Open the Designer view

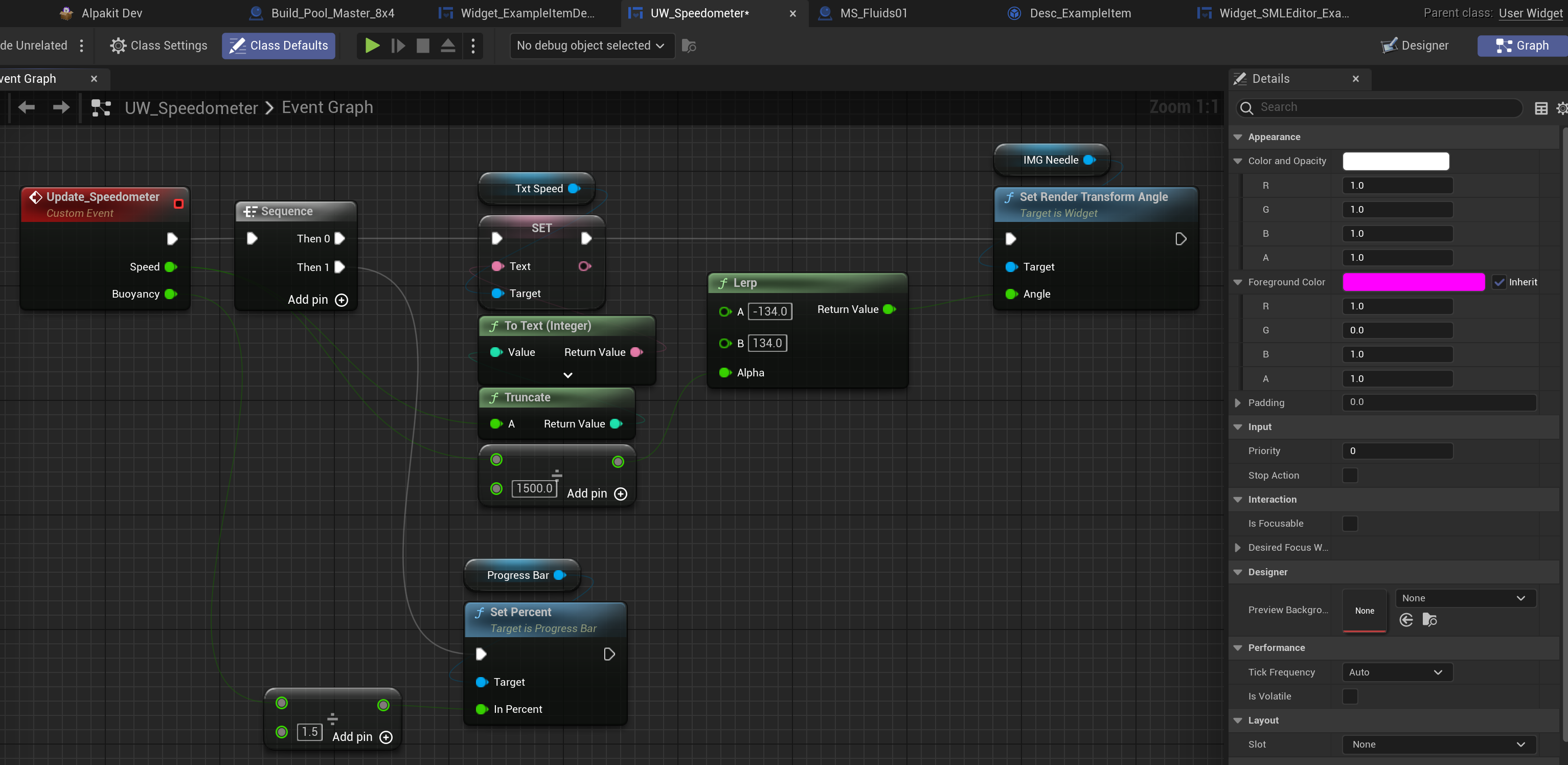[x=1415, y=46]
